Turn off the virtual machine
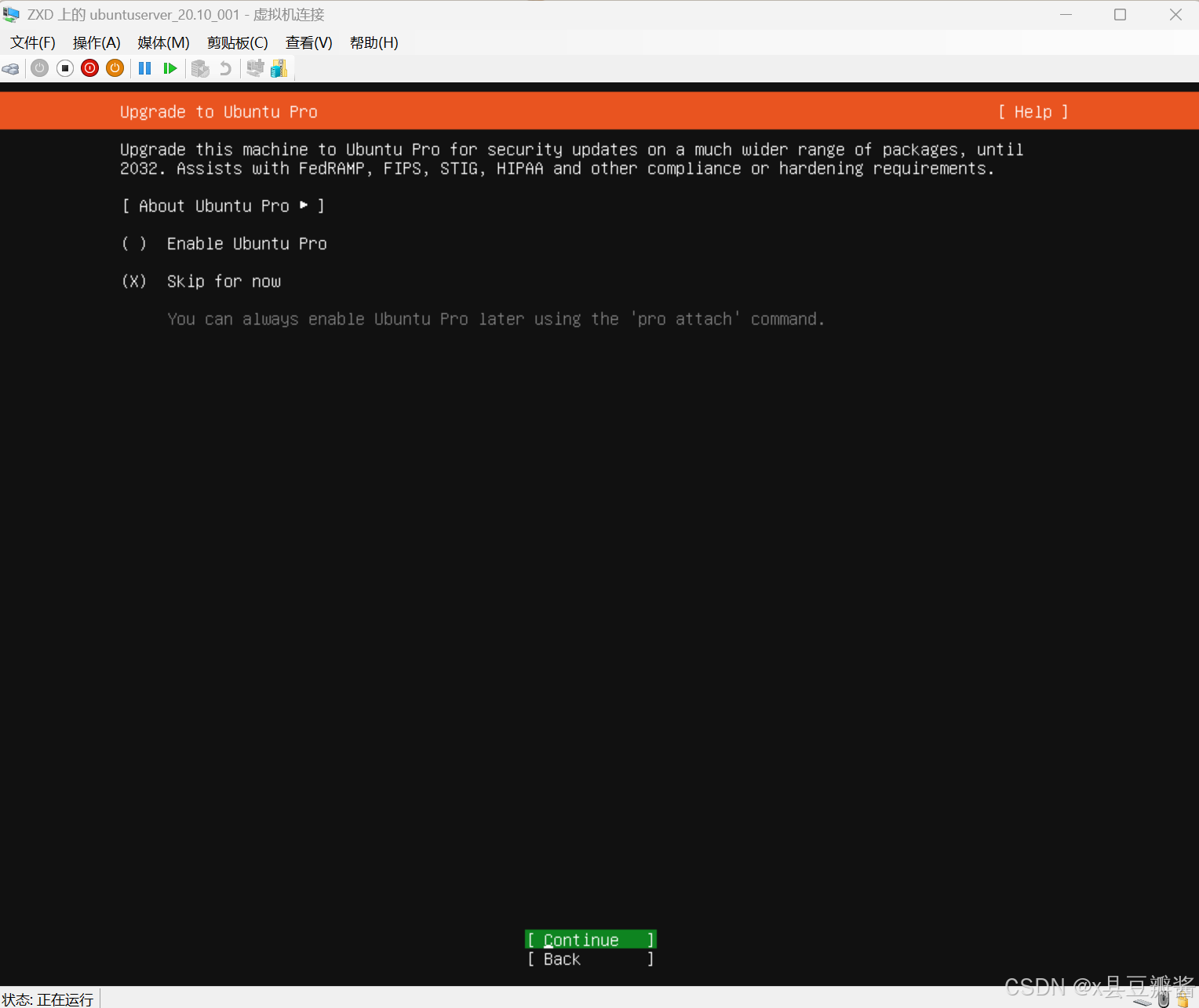The width and height of the screenshot is (1199, 1008). pos(64,68)
